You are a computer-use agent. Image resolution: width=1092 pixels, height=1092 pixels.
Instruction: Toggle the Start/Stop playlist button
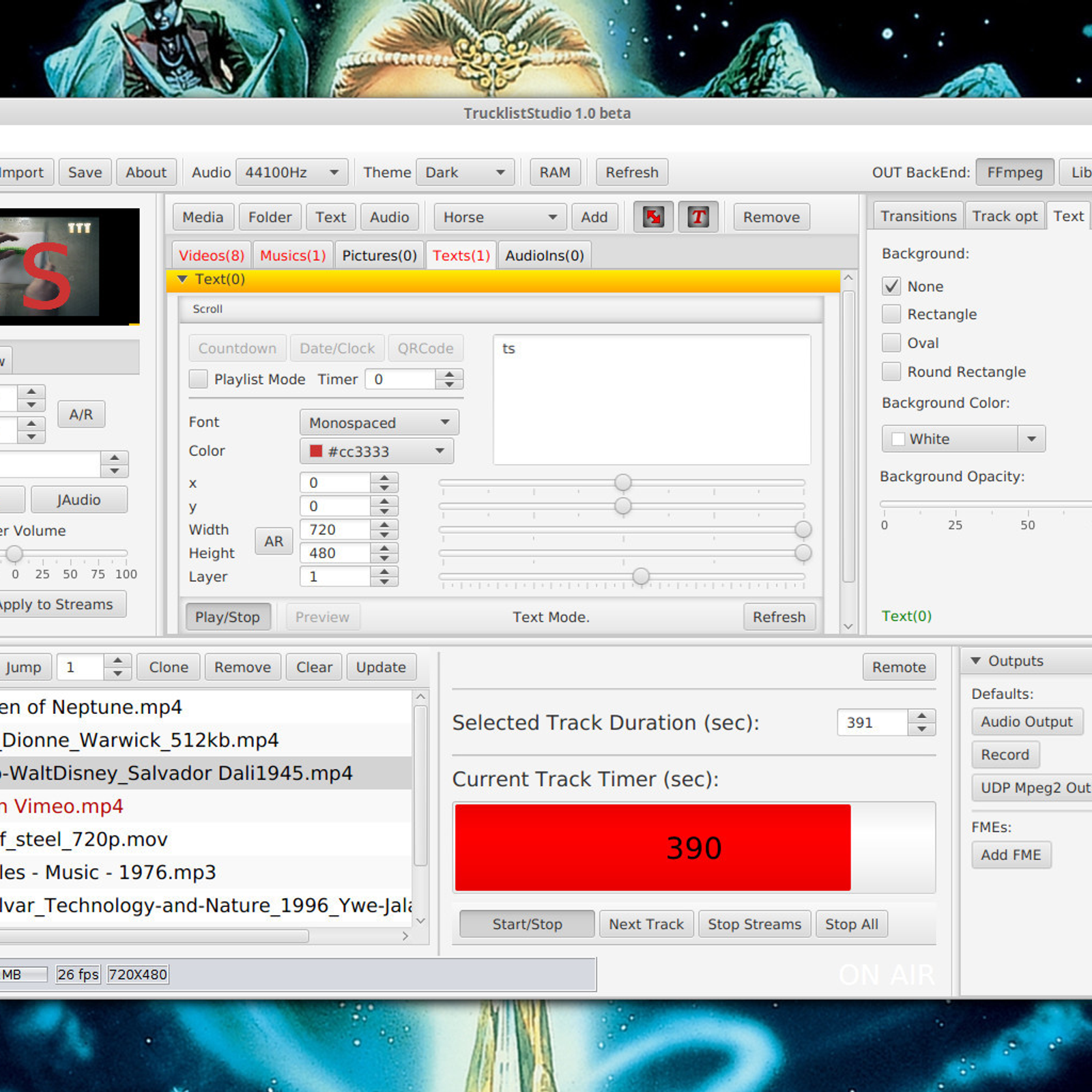point(527,924)
